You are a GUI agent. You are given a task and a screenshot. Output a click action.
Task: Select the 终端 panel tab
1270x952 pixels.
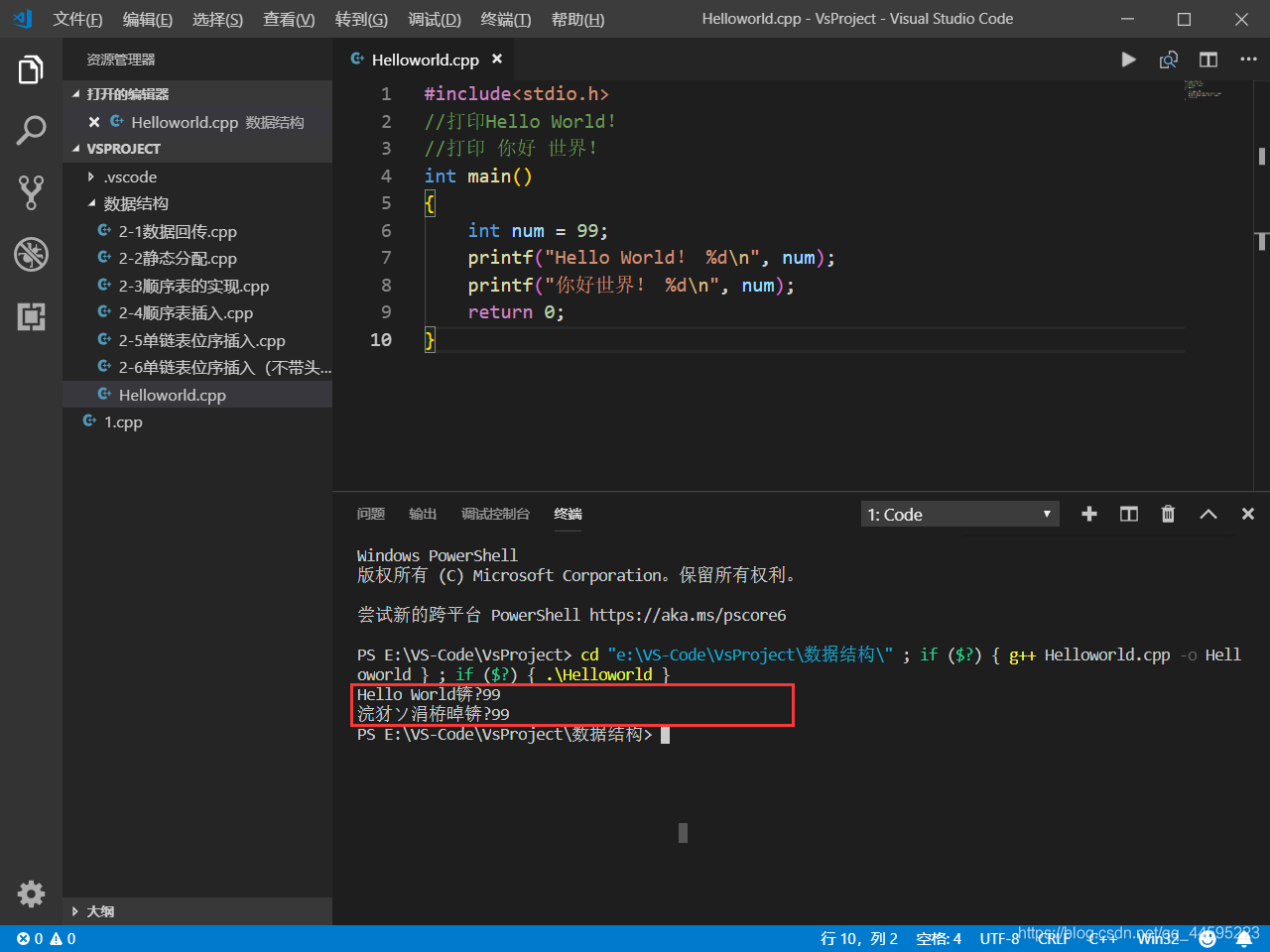(x=568, y=514)
